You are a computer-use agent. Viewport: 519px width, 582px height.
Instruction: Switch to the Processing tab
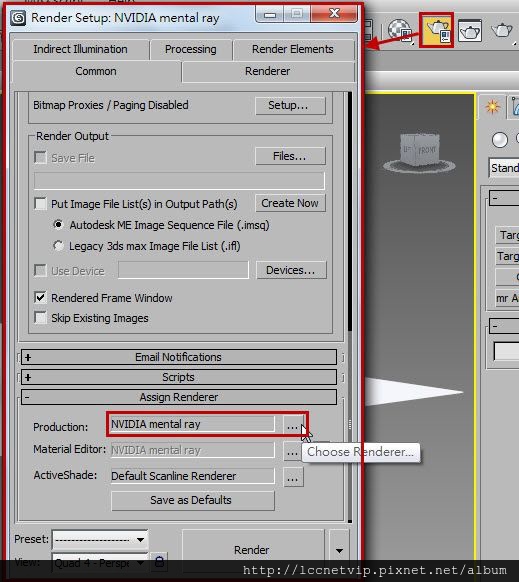click(190, 49)
